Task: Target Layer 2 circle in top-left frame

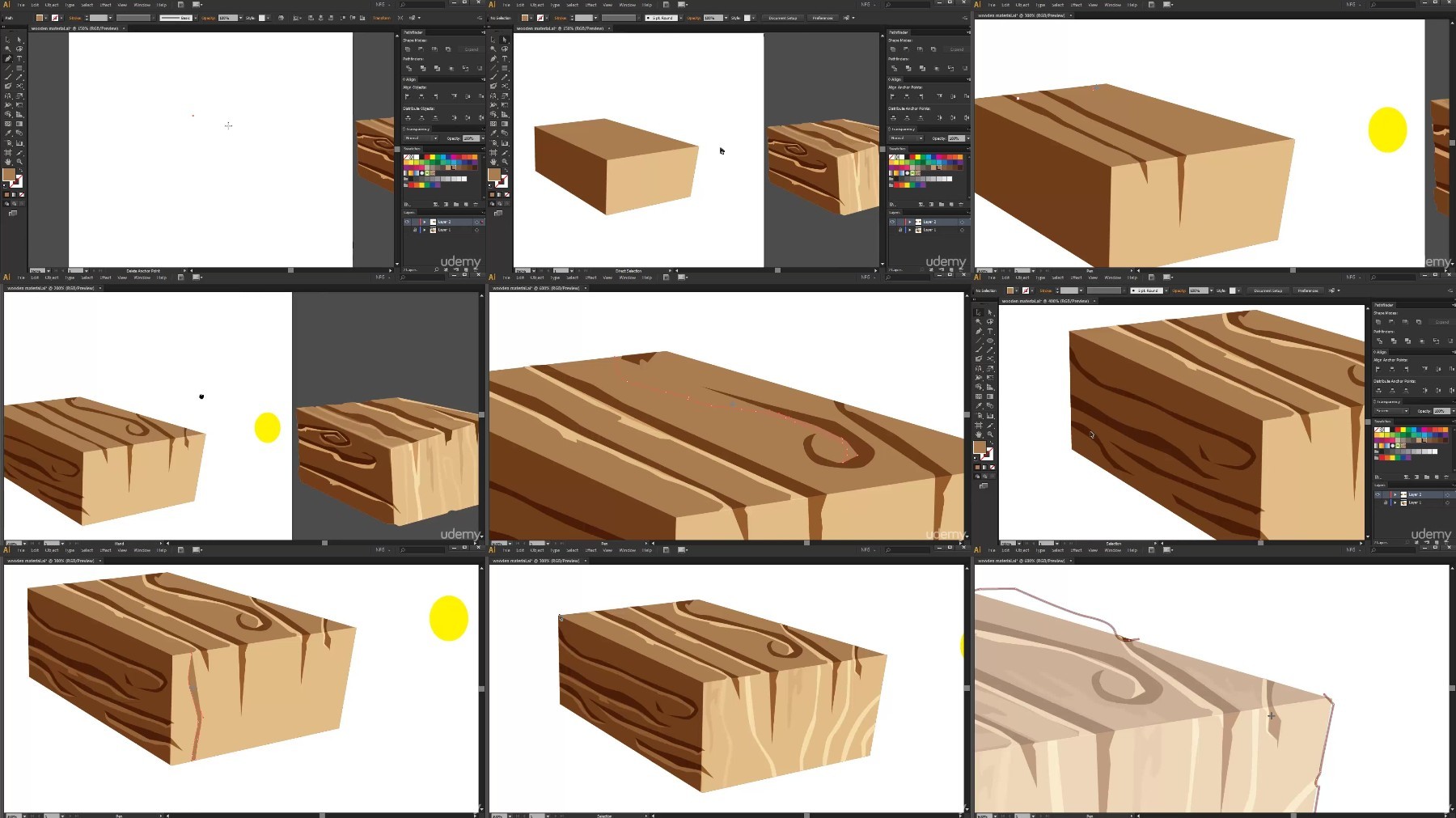Action: click(476, 222)
